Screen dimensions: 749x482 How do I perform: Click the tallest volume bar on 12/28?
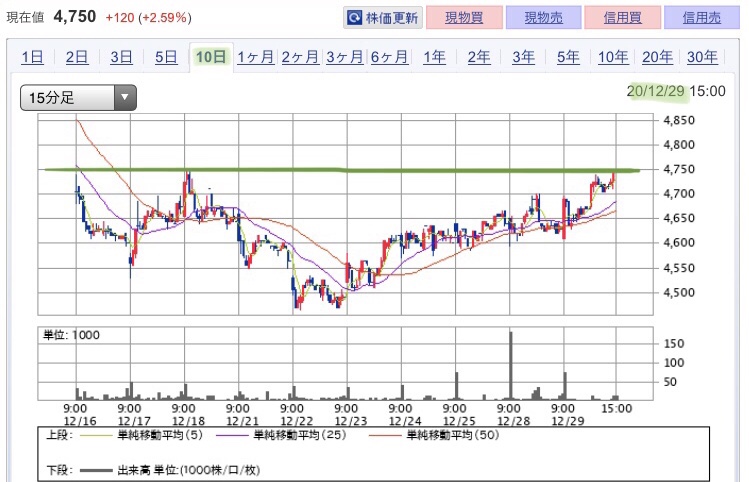[511, 365]
